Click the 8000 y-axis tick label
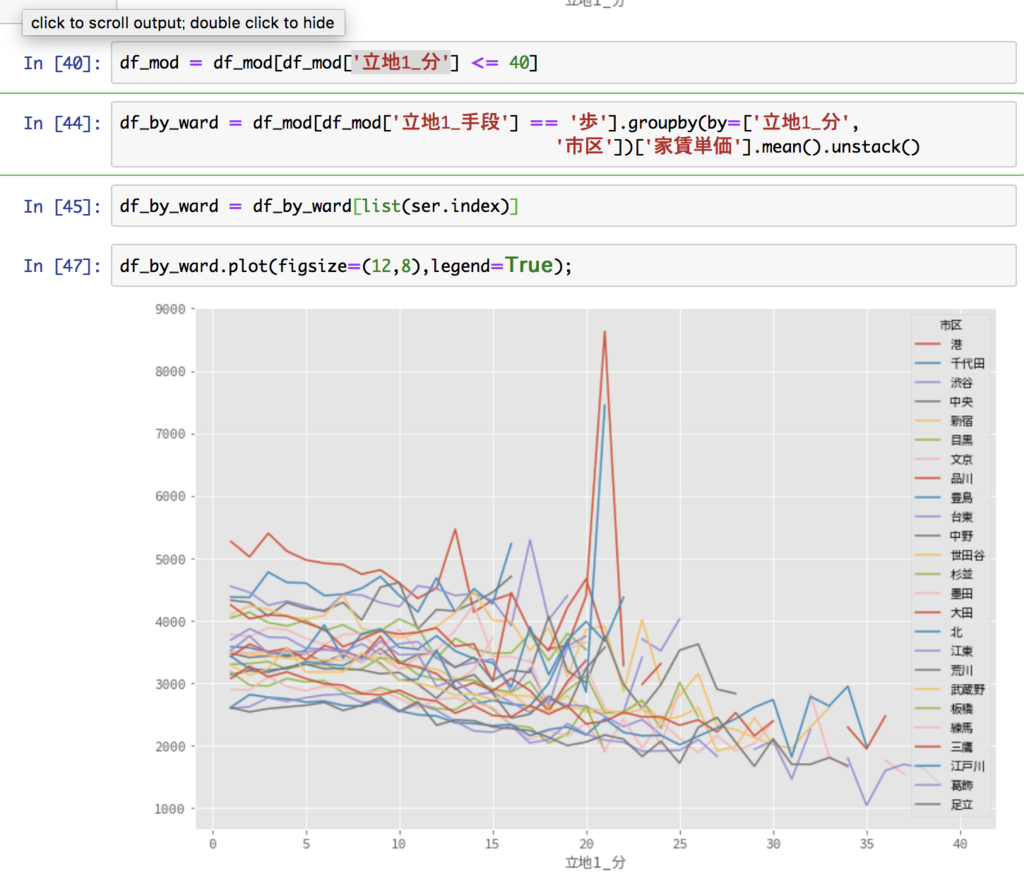The width and height of the screenshot is (1024, 886). click(x=170, y=372)
